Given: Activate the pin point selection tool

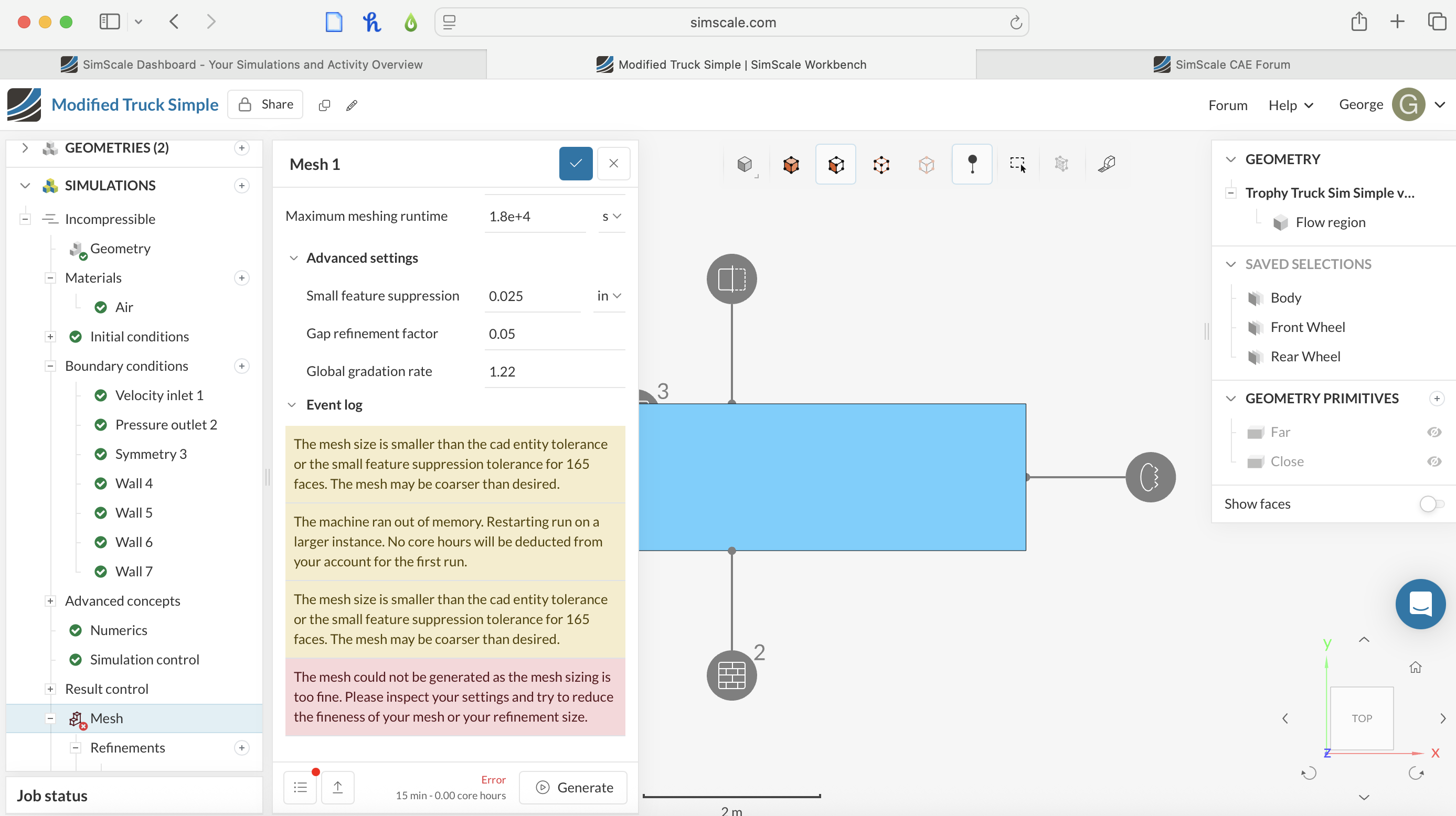Looking at the screenshot, I should (x=972, y=164).
